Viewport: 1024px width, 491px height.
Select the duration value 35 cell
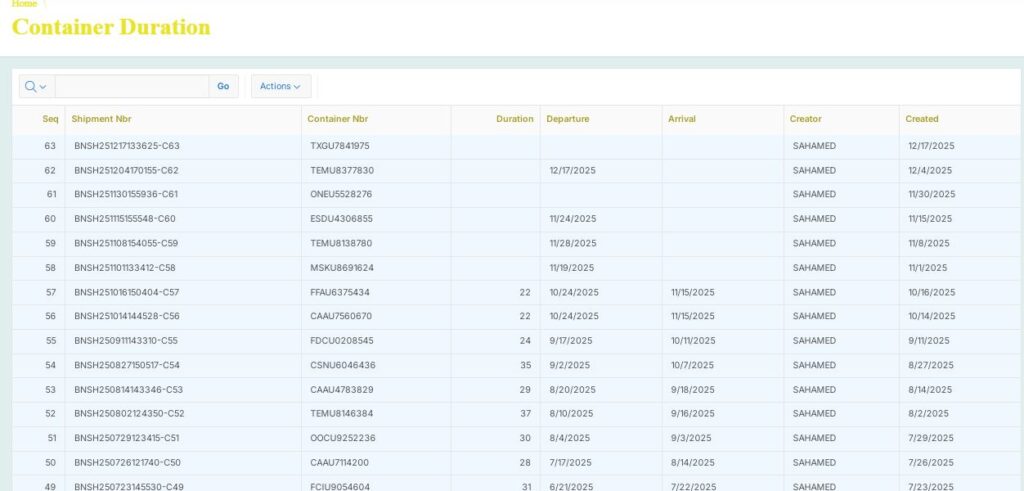pyautogui.click(x=525, y=365)
